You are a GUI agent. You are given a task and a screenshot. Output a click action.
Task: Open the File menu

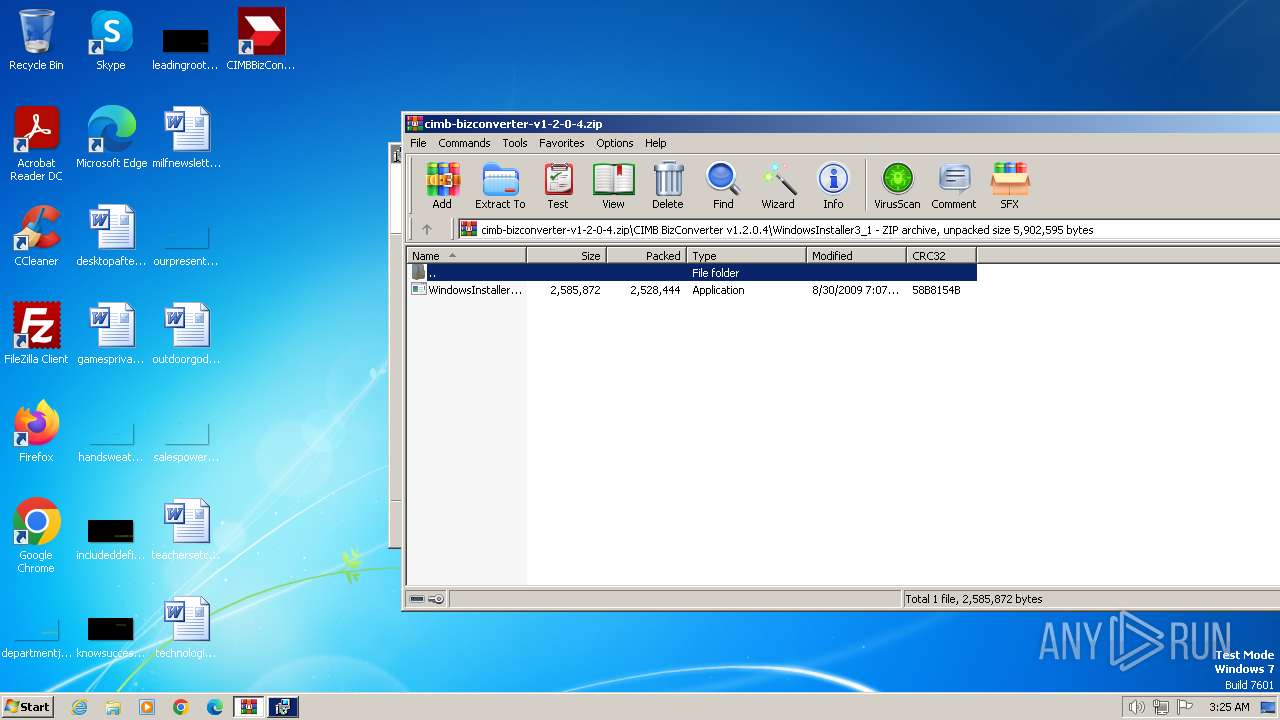coord(418,143)
